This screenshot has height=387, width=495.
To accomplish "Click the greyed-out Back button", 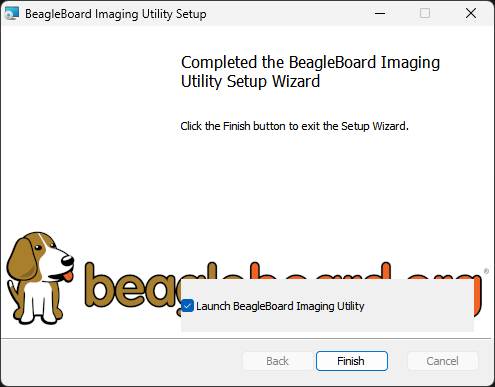I will click(x=278, y=361).
